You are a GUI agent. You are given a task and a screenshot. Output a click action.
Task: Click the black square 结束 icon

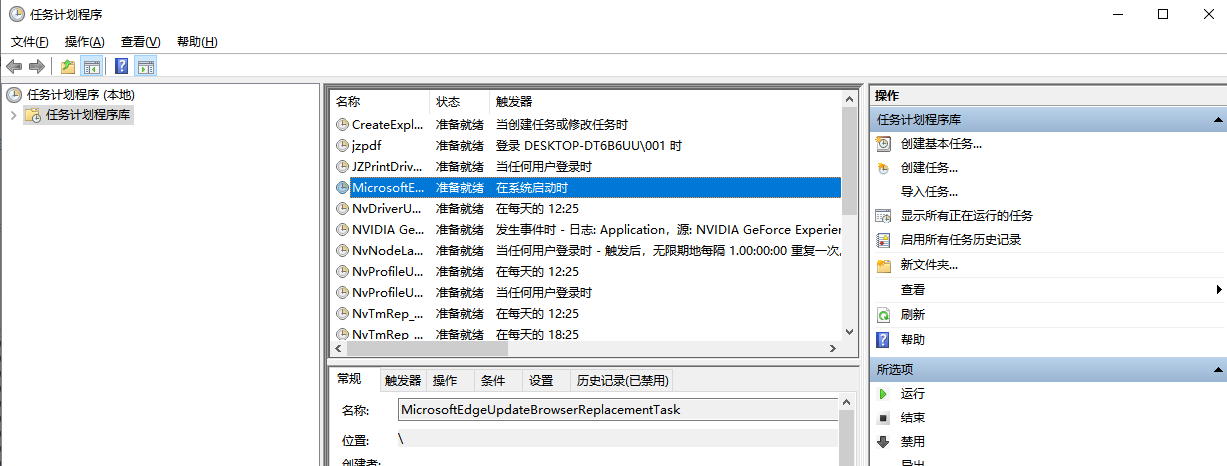883,418
